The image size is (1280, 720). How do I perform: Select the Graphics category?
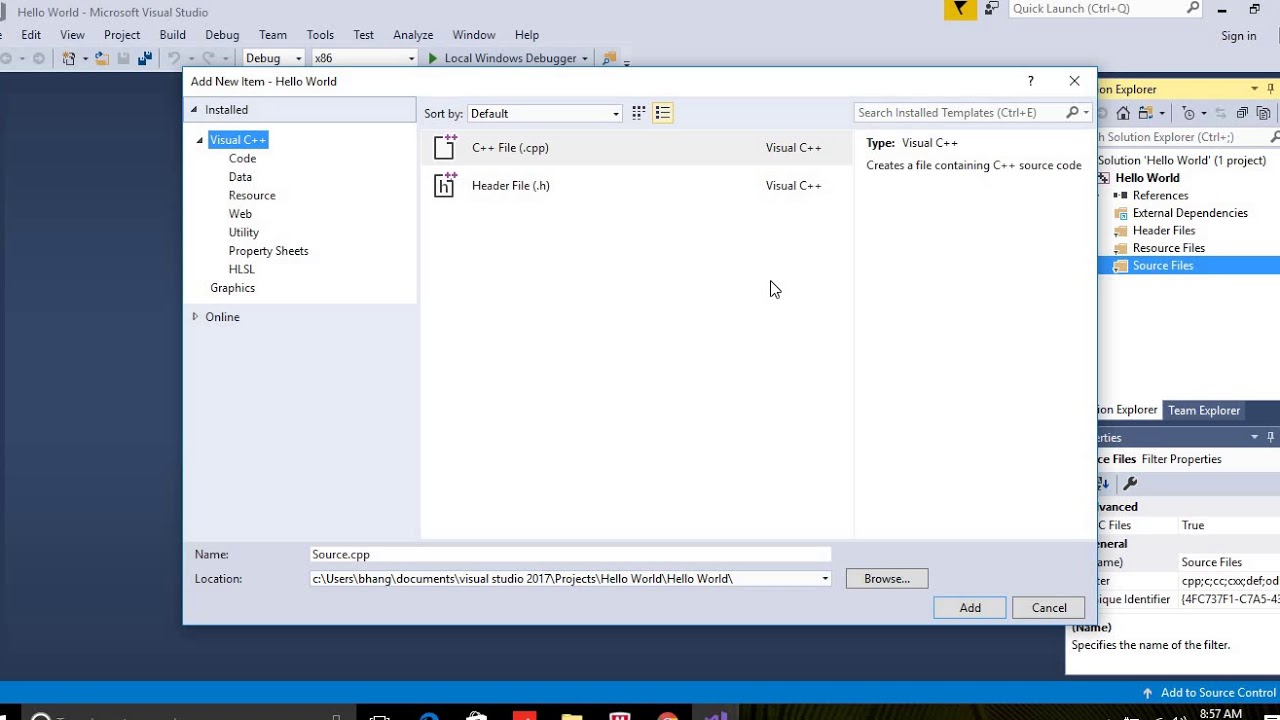(232, 288)
